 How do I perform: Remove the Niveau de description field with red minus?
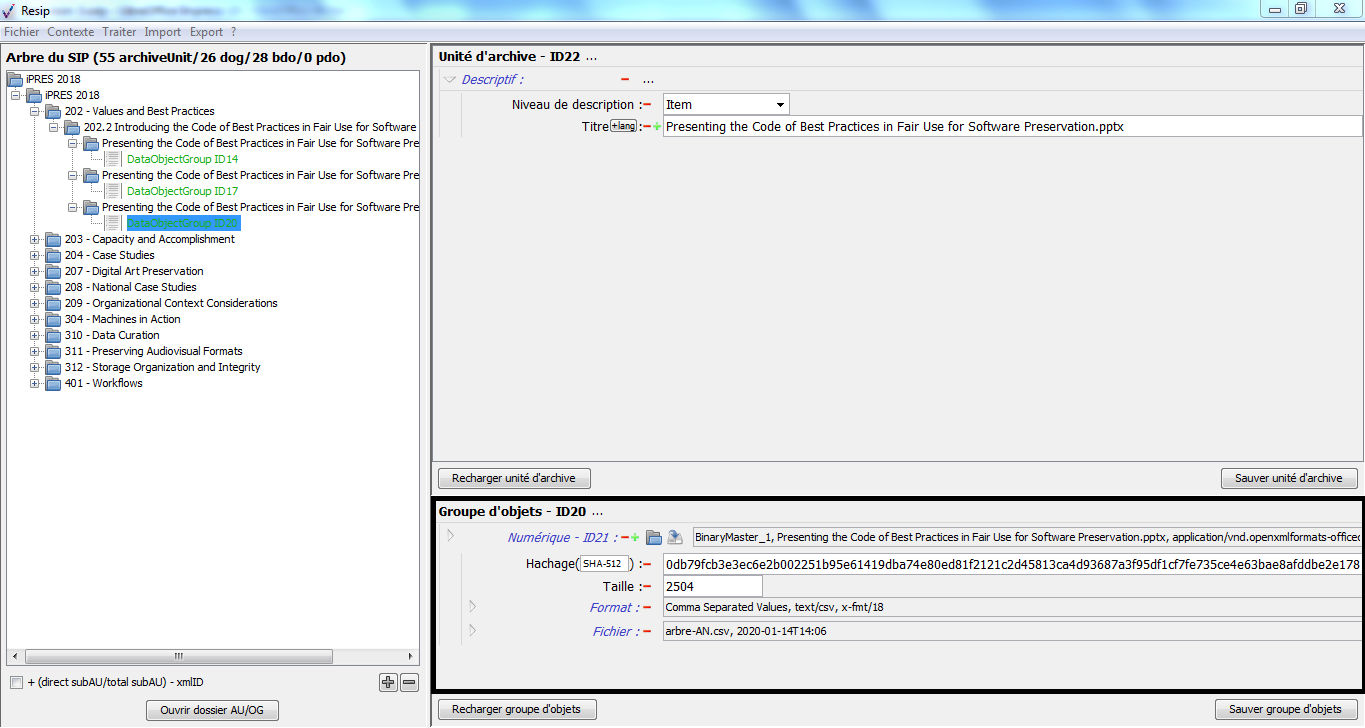[x=646, y=104]
